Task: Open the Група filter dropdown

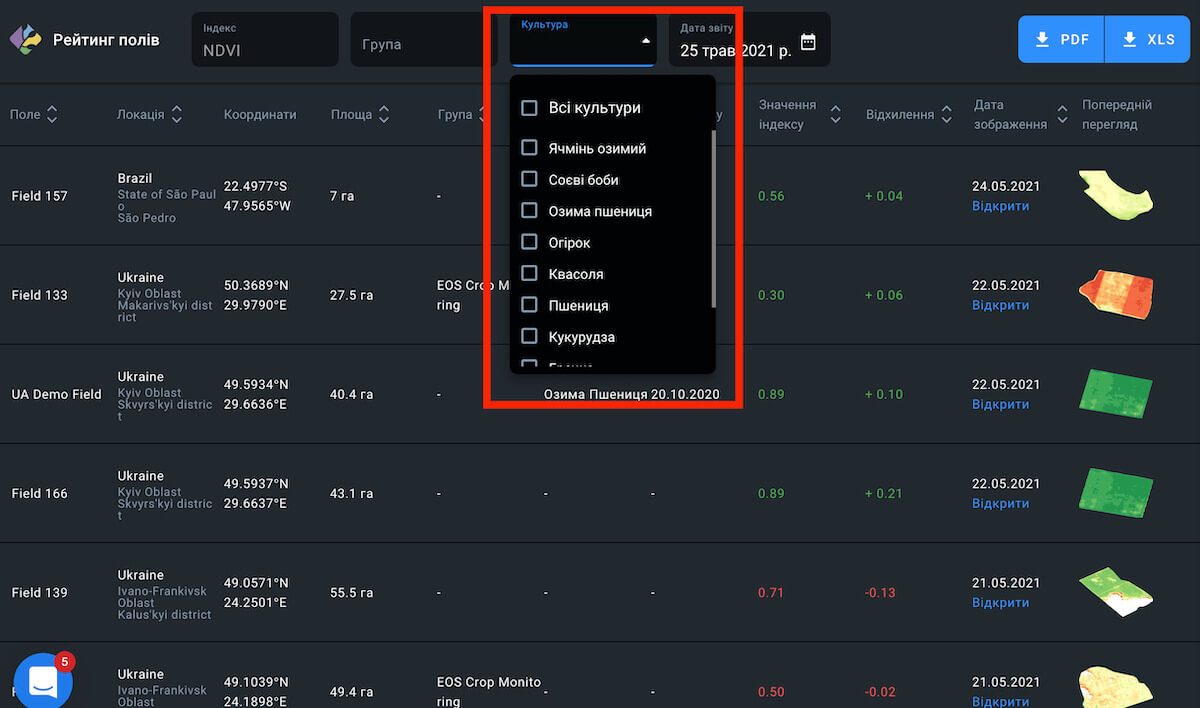Action: tap(423, 40)
